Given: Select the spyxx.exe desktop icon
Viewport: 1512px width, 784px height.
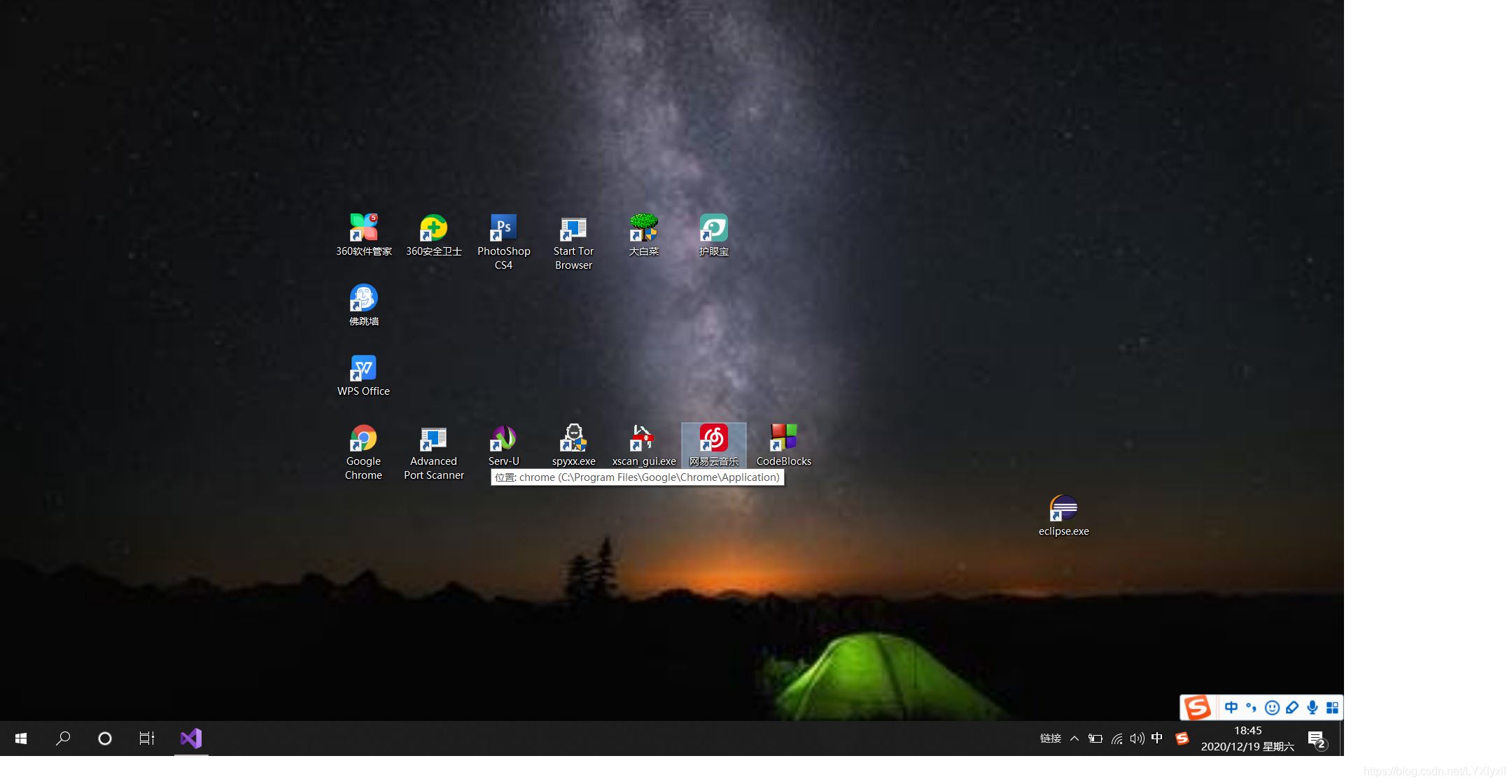Looking at the screenshot, I should [573, 440].
